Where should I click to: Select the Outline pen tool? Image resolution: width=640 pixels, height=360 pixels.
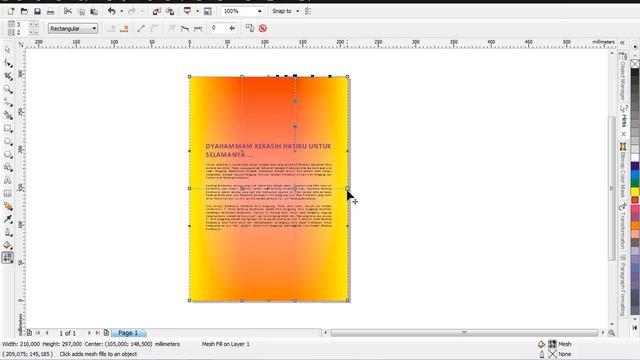coord(8,232)
